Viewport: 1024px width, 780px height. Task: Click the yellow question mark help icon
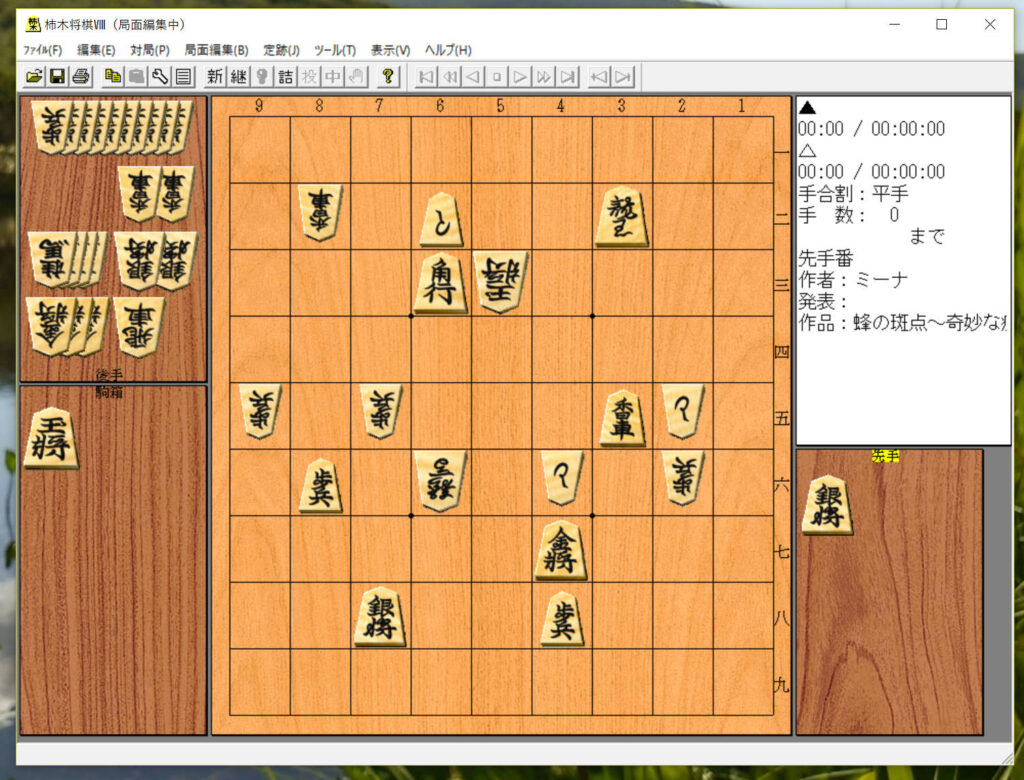(x=388, y=76)
